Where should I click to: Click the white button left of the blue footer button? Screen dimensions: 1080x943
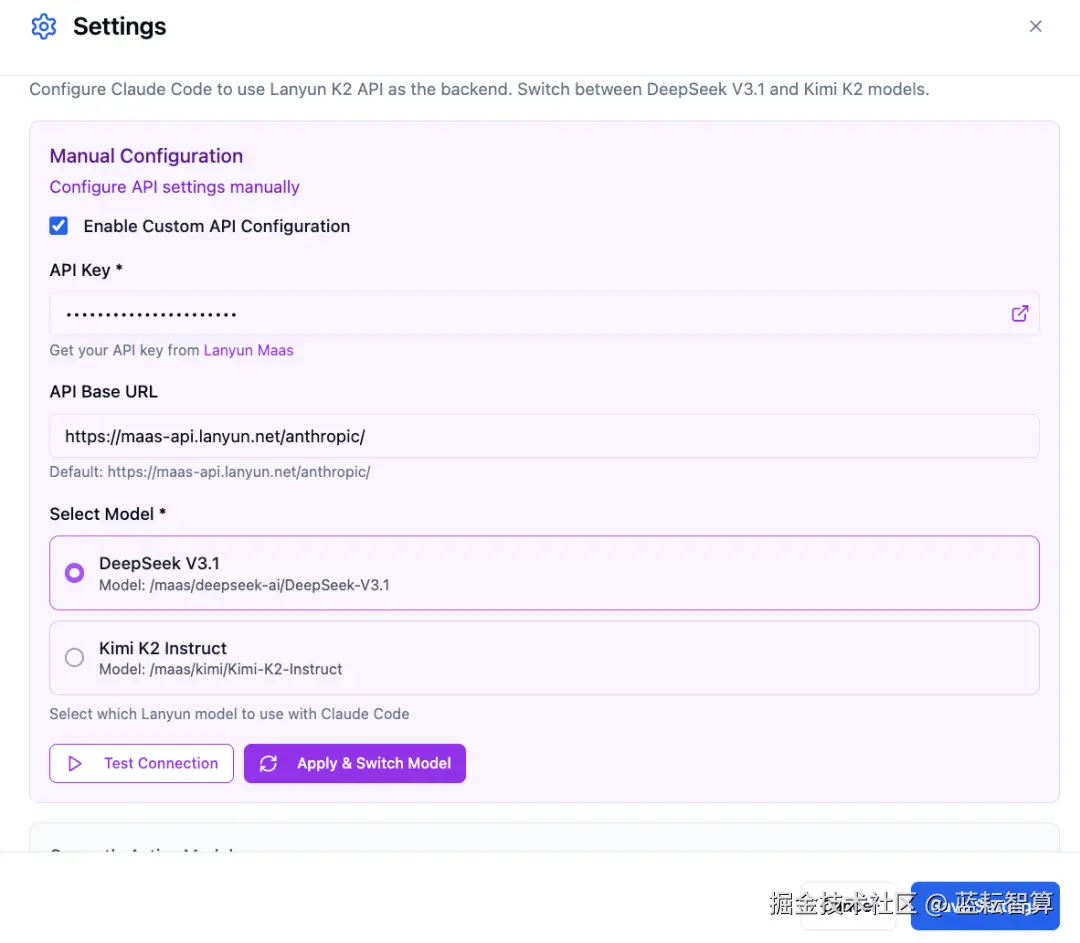848,906
